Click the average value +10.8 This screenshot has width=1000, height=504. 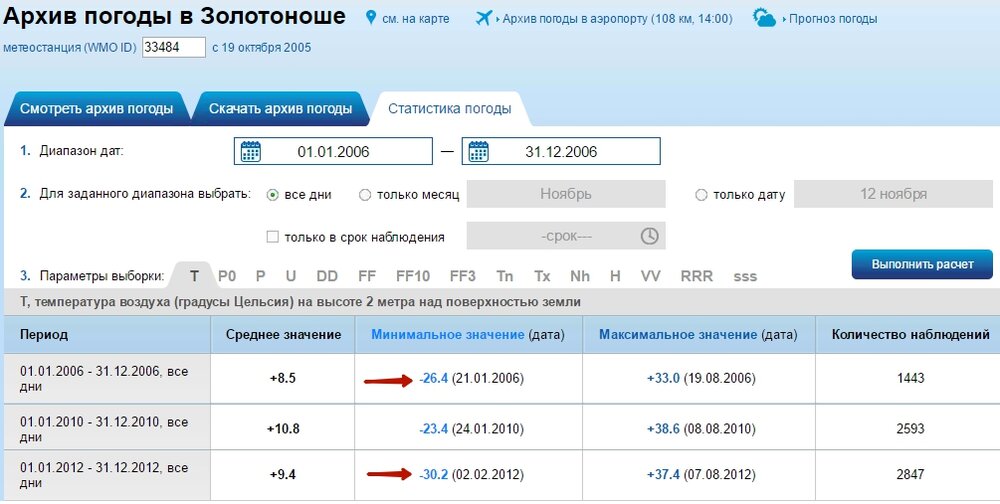click(283, 429)
